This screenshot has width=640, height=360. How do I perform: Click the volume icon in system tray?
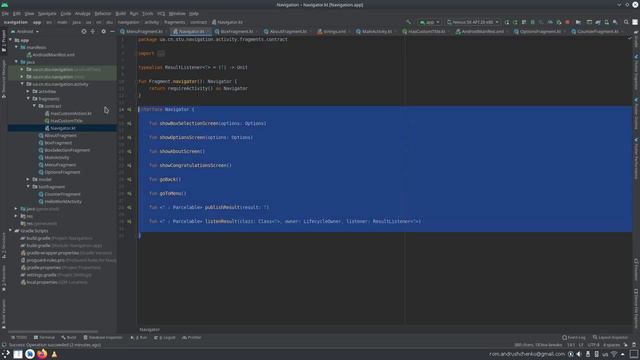pos(579,354)
